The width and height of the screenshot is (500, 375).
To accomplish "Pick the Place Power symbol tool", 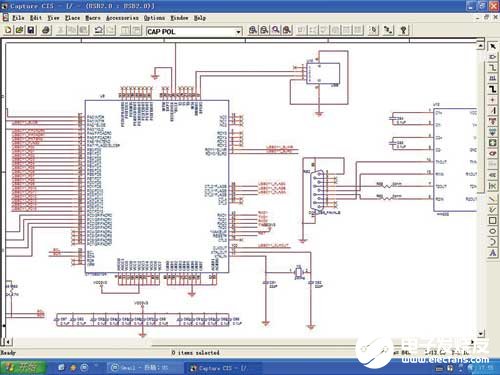I will (x=493, y=121).
